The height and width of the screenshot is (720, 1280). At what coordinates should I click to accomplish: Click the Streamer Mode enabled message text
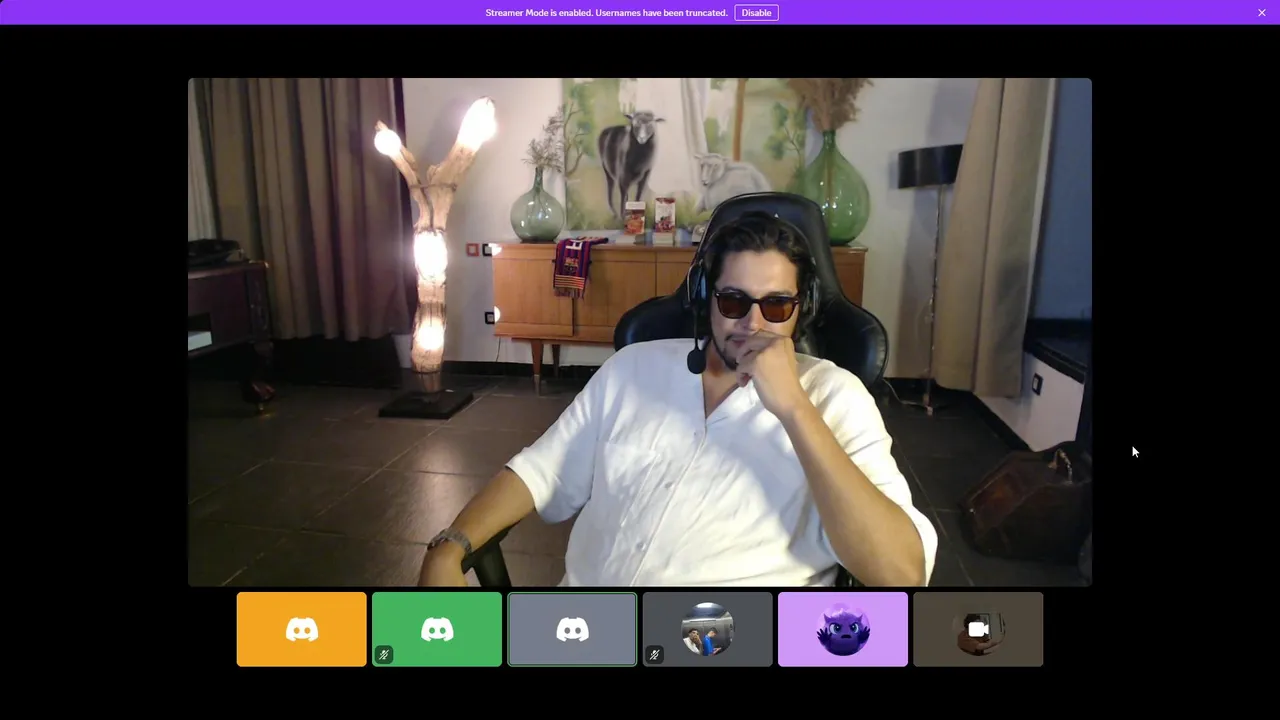click(606, 13)
